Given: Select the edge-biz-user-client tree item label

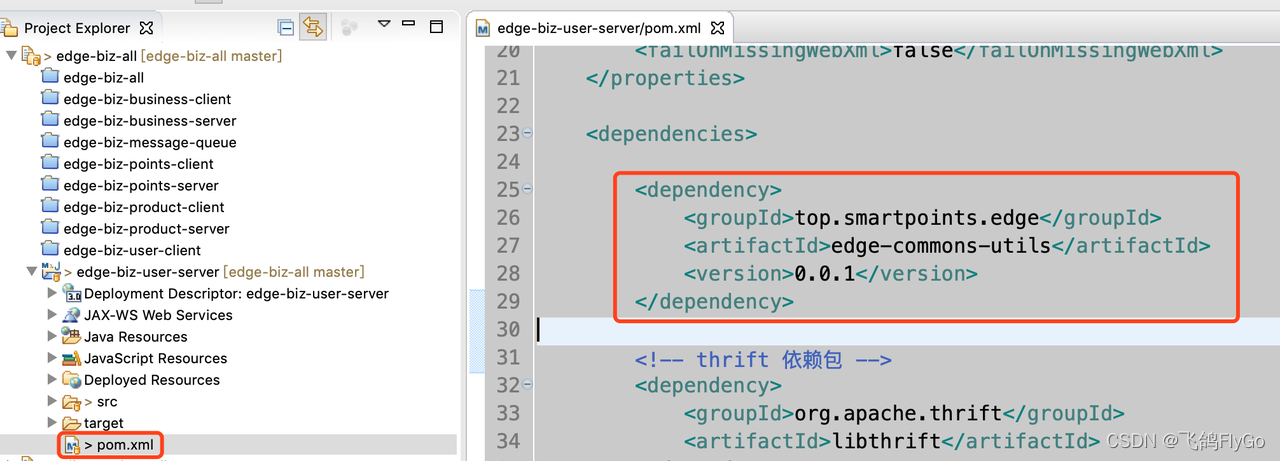Looking at the screenshot, I should pyautogui.click(x=132, y=250).
